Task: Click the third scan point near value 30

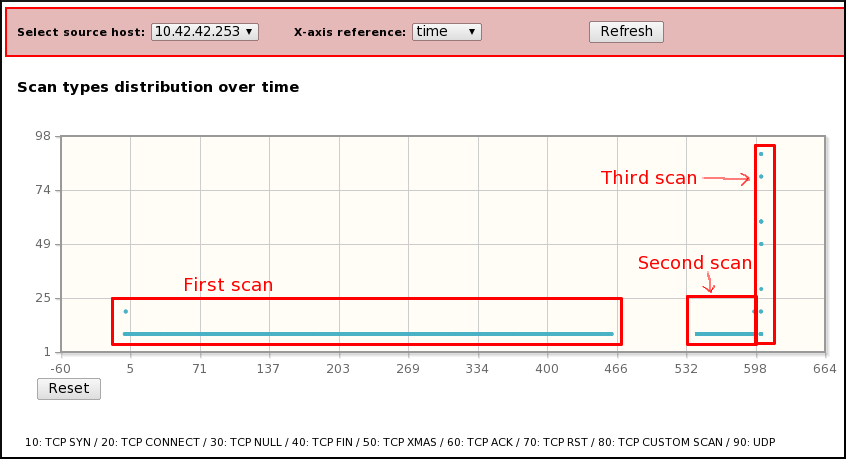Action: click(x=761, y=289)
